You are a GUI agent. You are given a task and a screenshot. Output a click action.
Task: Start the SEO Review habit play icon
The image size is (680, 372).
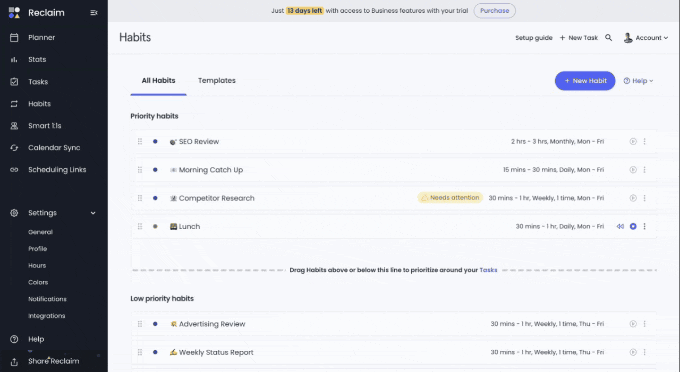[x=633, y=141]
